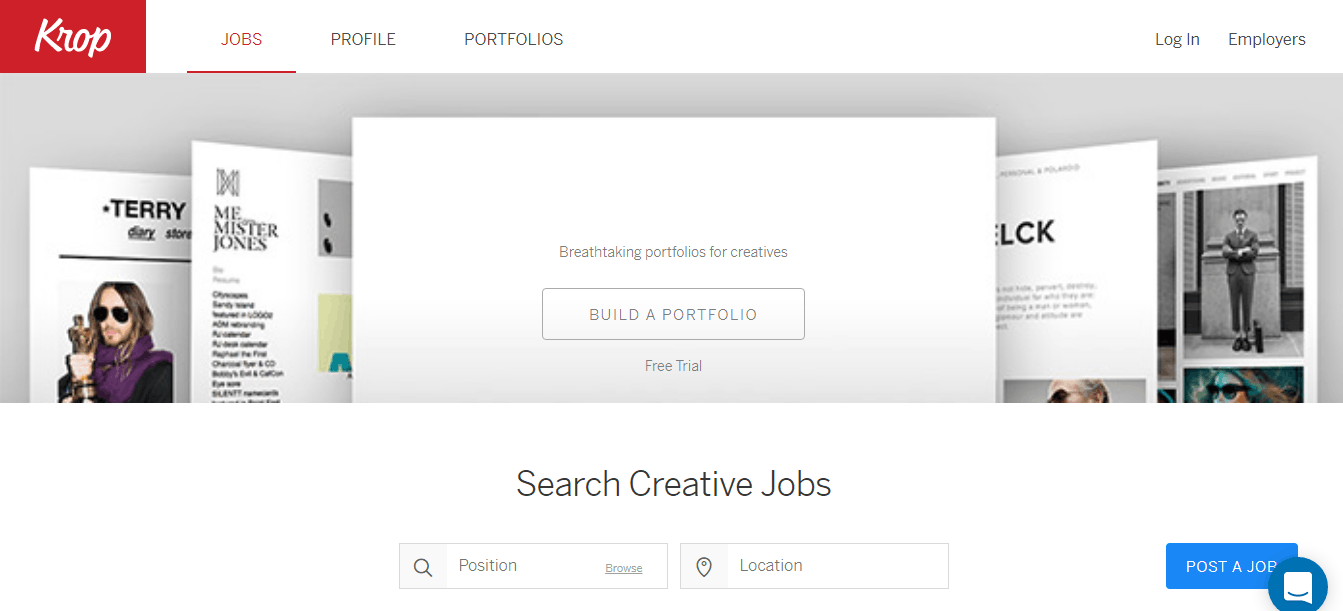Click the location pin icon

(704, 567)
